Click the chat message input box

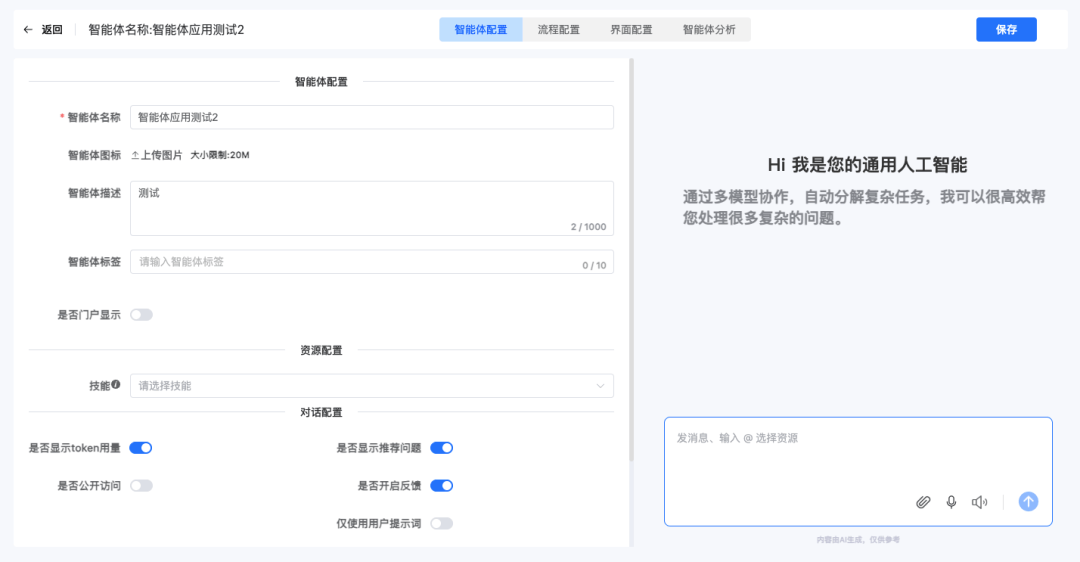[857, 455]
